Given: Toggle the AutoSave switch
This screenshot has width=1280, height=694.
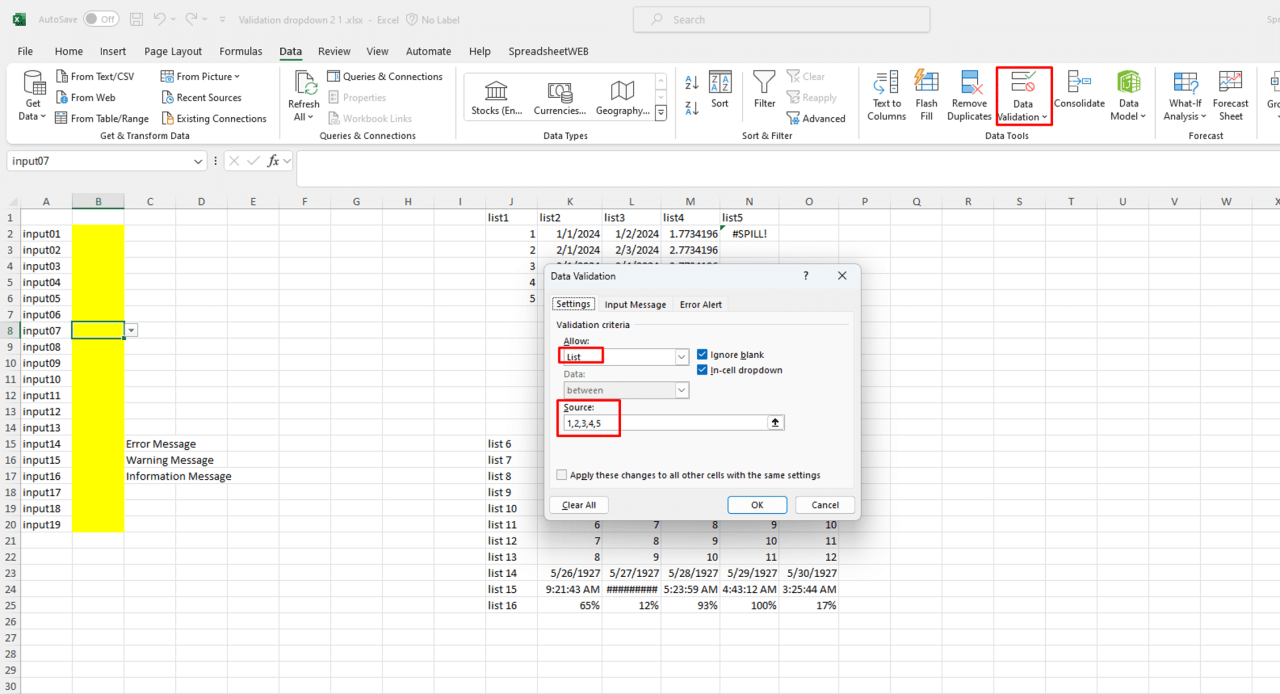Looking at the screenshot, I should (x=101, y=19).
